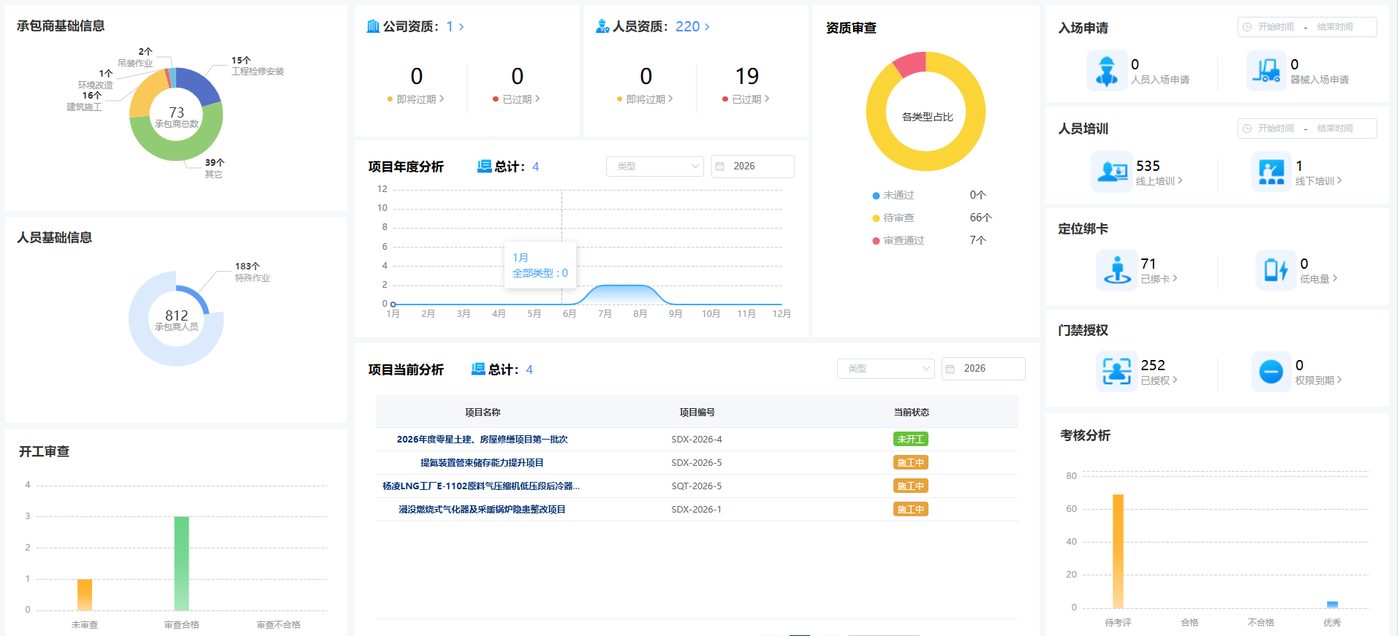Click 开始时间 field in 人员培训

[x=1277, y=128]
